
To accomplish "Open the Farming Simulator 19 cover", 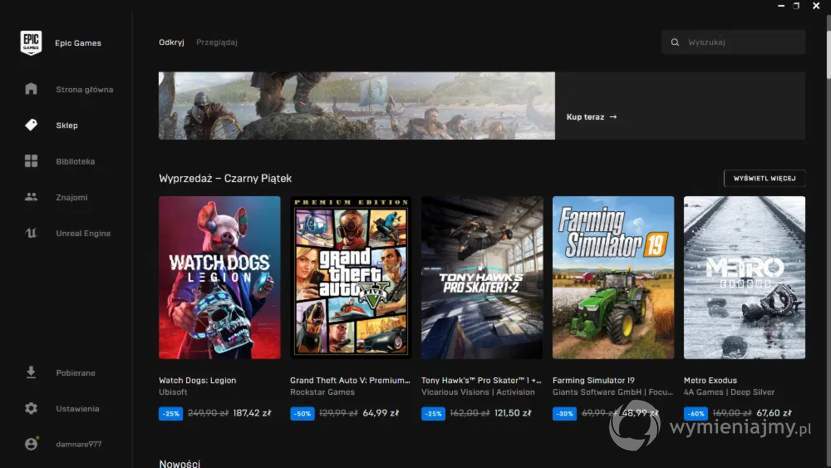I will point(613,277).
